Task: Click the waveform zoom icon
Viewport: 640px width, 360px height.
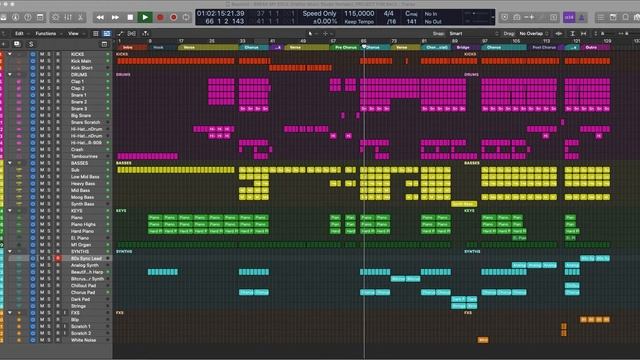Action: 559,33
